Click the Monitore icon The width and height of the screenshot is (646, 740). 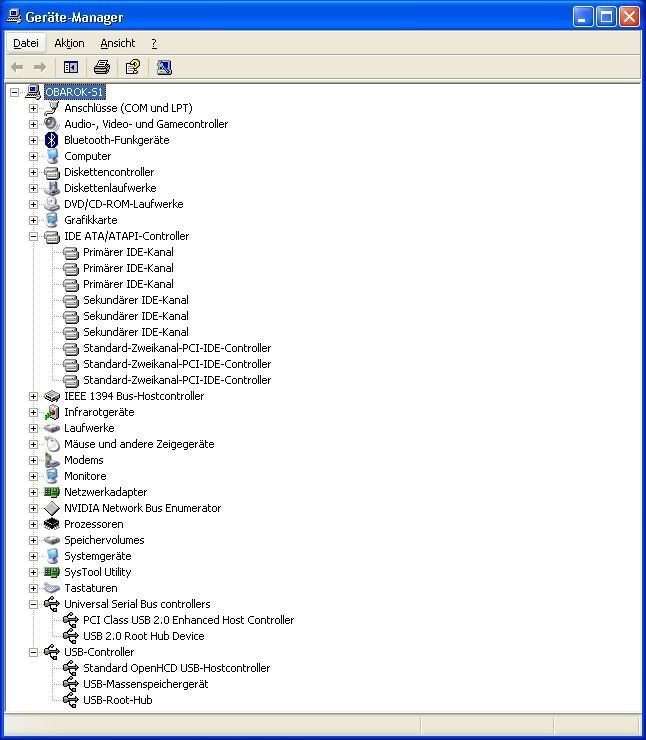(51, 476)
